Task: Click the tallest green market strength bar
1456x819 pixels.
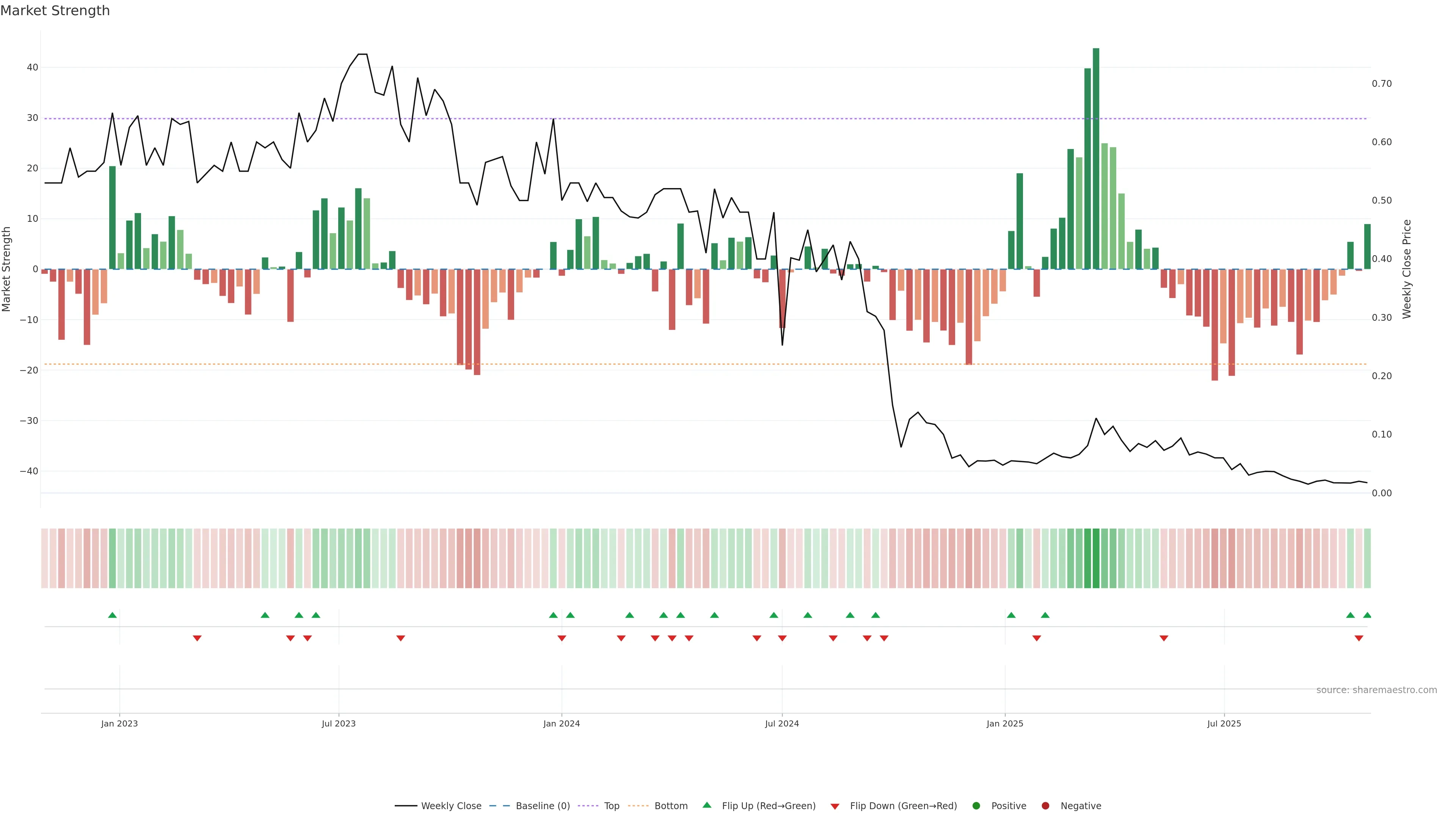Action: 1096,158
